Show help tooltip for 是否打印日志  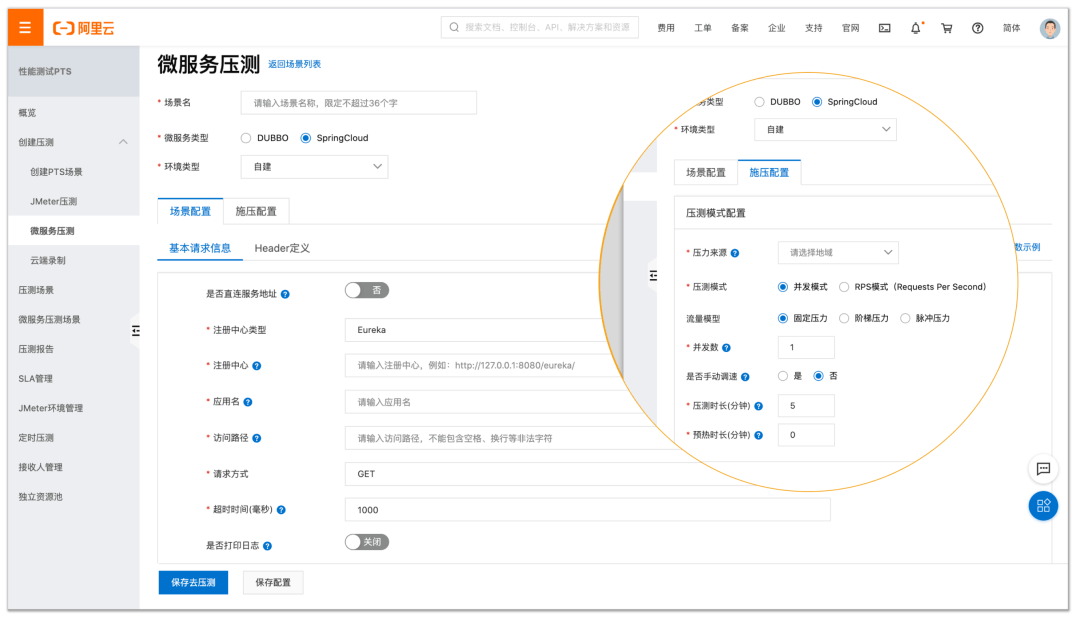pyautogui.click(x=267, y=546)
